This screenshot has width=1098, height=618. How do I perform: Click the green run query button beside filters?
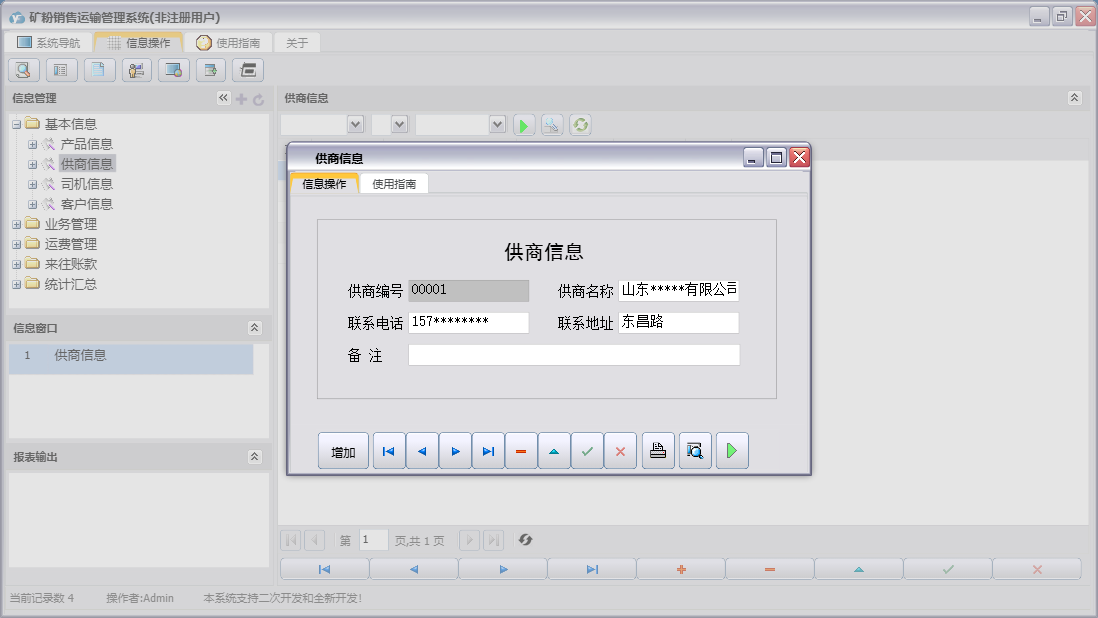tap(524, 125)
